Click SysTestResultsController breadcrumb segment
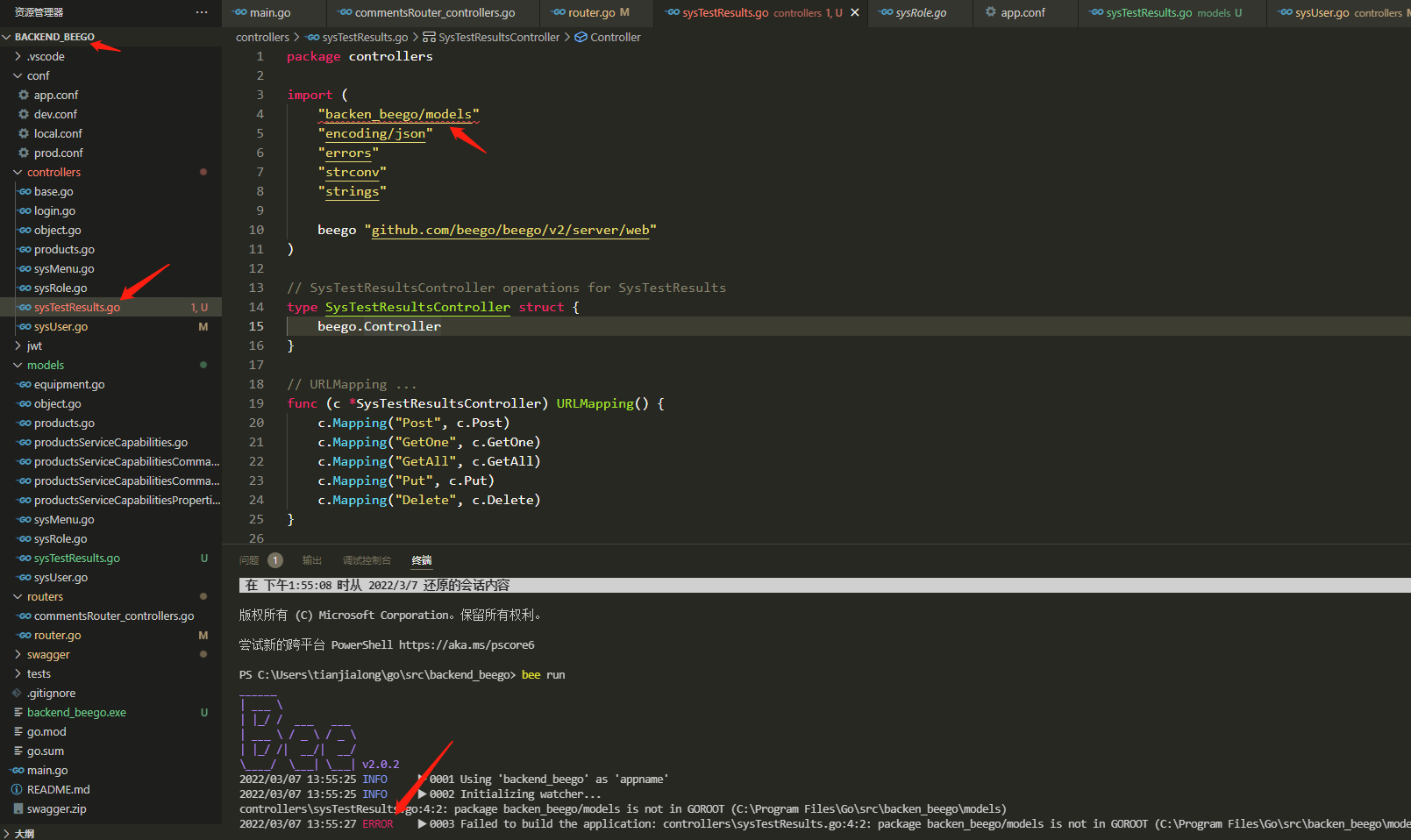The height and width of the screenshot is (840, 1411). (499, 37)
